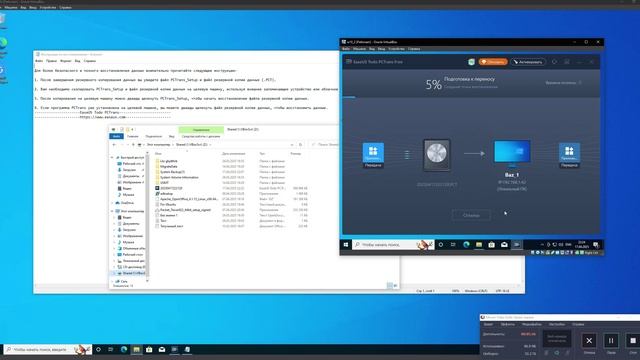
Task: Open the PCTrans menu icon beside minimize
Action: tap(567, 62)
